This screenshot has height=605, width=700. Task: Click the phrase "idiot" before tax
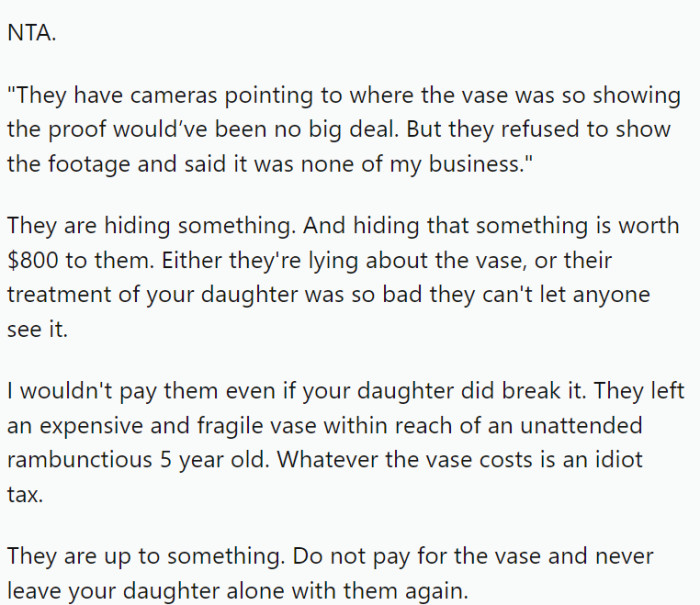[x=619, y=459]
